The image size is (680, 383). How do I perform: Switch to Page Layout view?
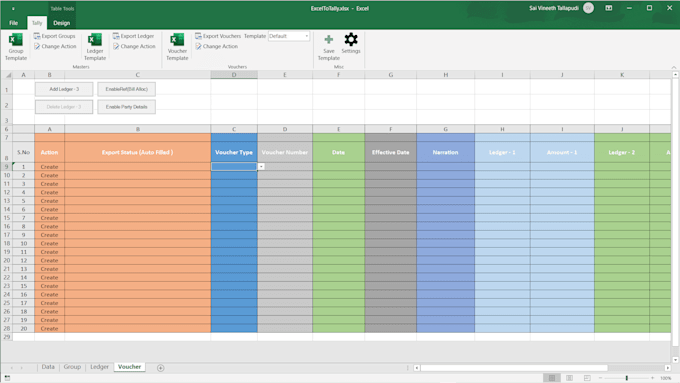(569, 378)
